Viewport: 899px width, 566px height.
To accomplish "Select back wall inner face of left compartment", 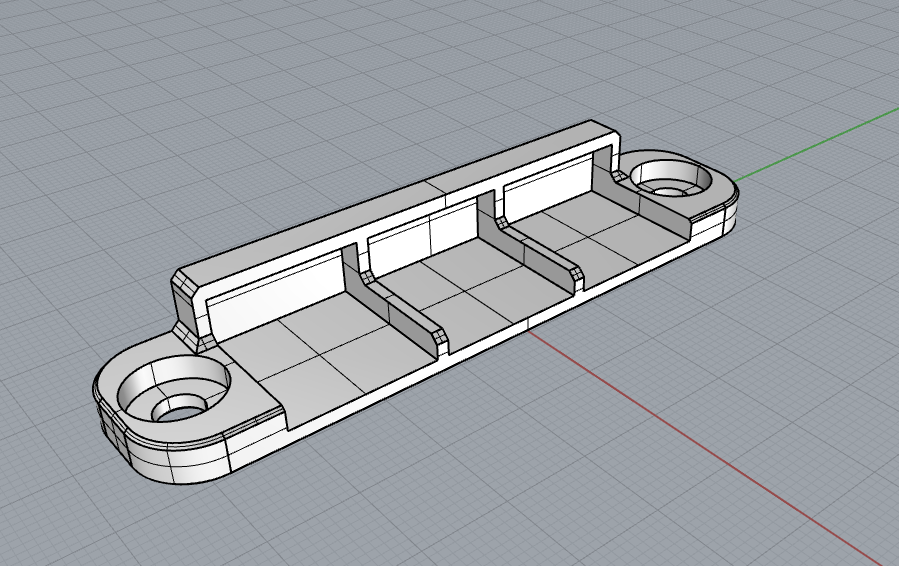I will [275, 290].
